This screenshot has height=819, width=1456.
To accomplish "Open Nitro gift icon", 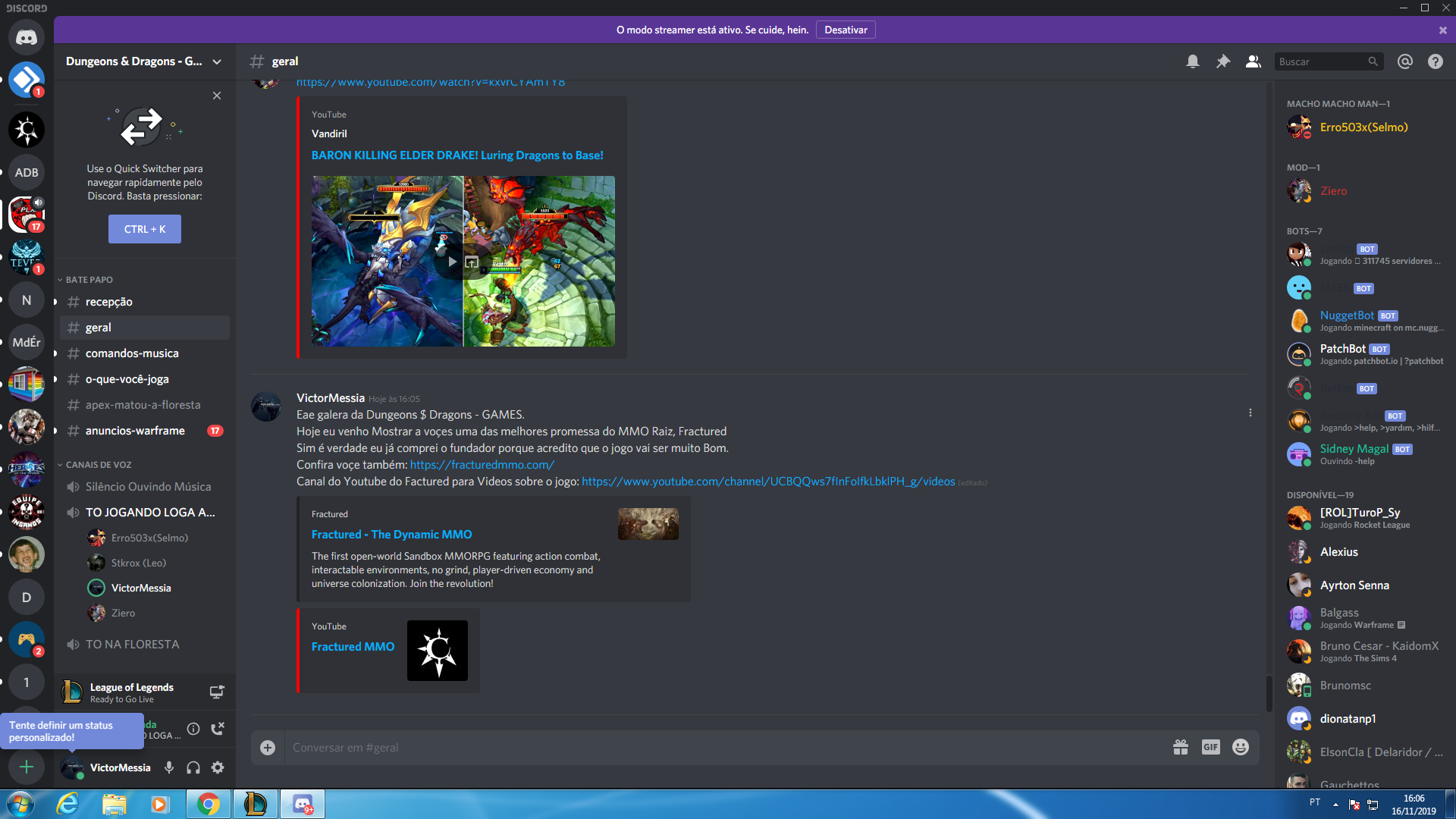I will tap(1181, 747).
